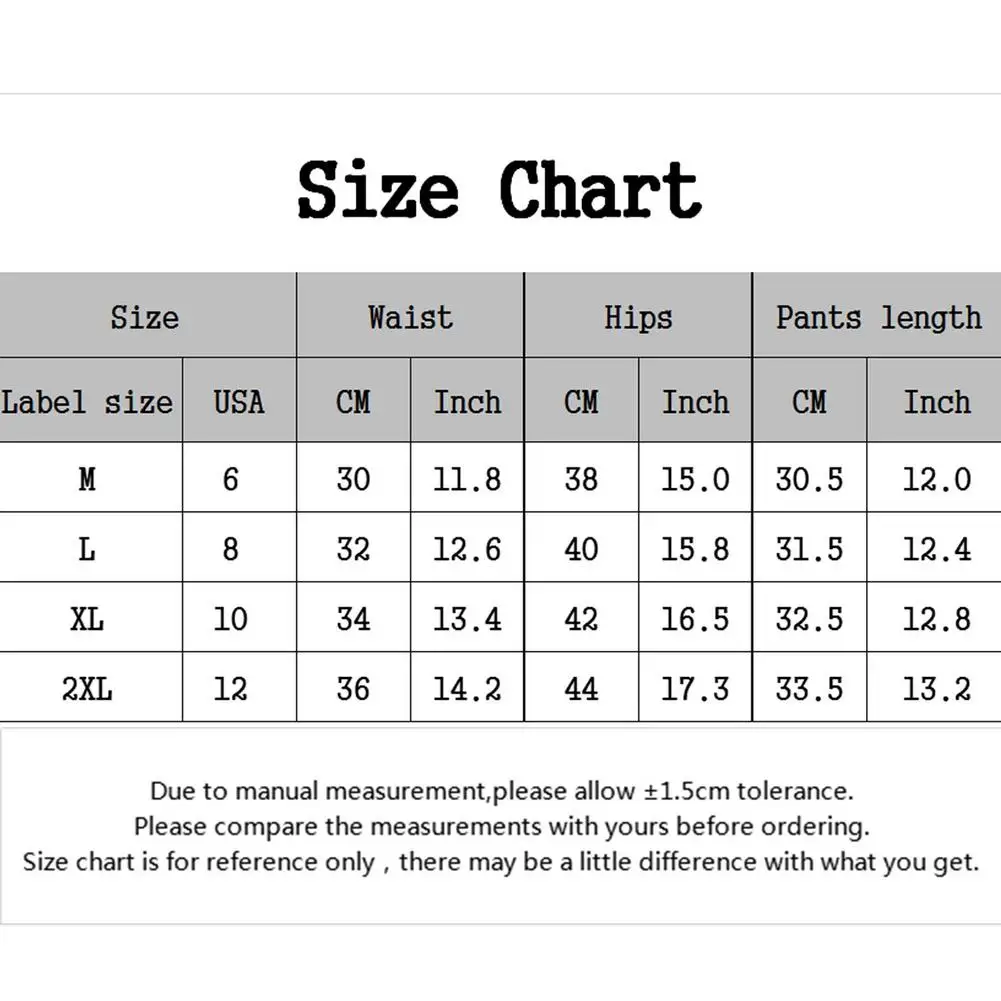Screen dimensions: 1001x1001
Task: Select the USA header cell
Action: (x=239, y=402)
